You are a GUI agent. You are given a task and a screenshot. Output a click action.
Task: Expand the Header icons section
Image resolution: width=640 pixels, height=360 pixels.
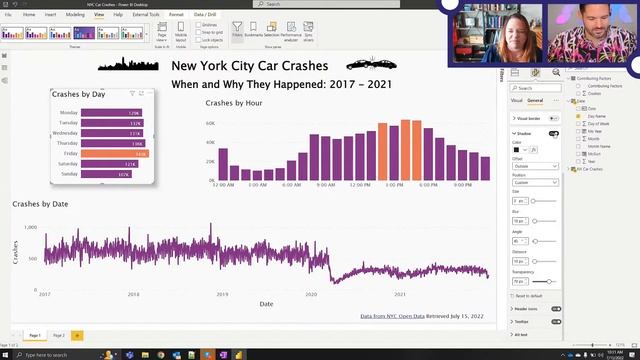pyautogui.click(x=512, y=309)
